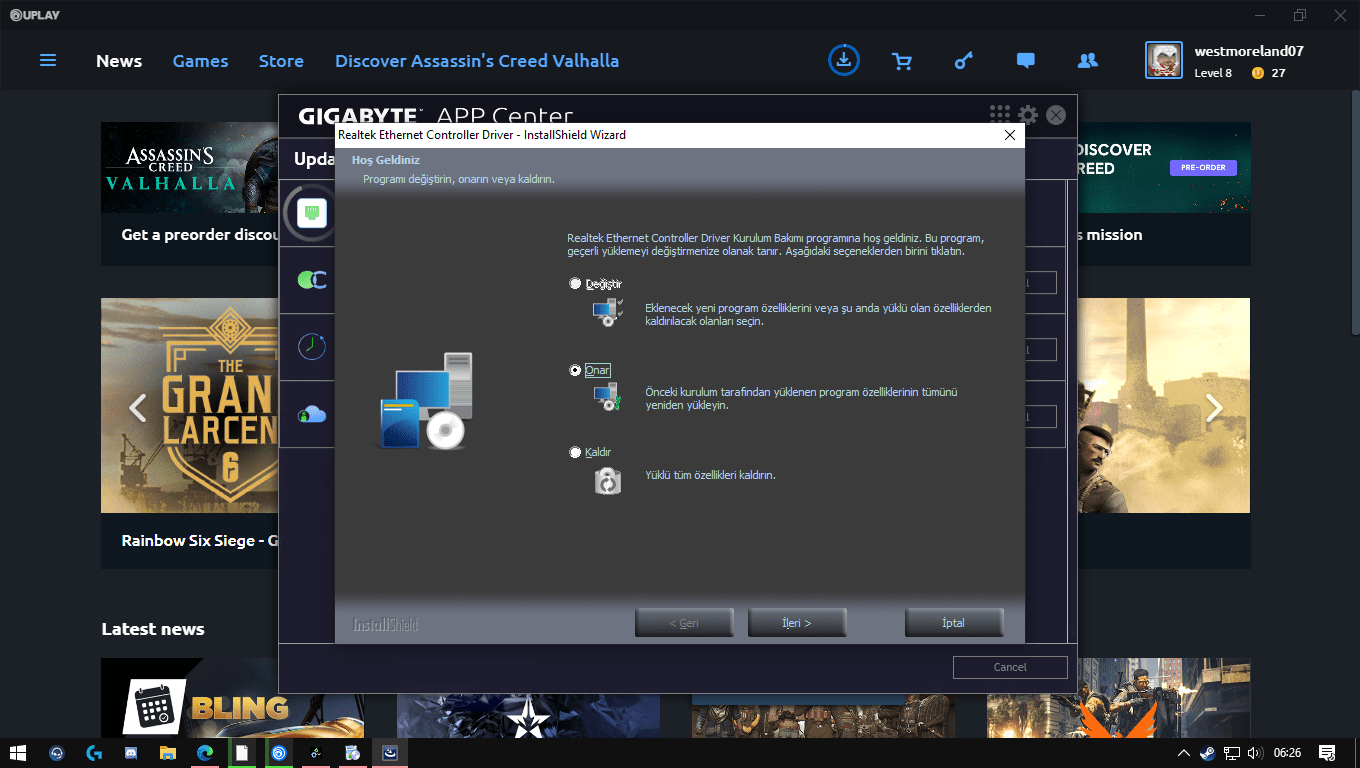Click the westmoreland07 profile avatar

(1164, 60)
